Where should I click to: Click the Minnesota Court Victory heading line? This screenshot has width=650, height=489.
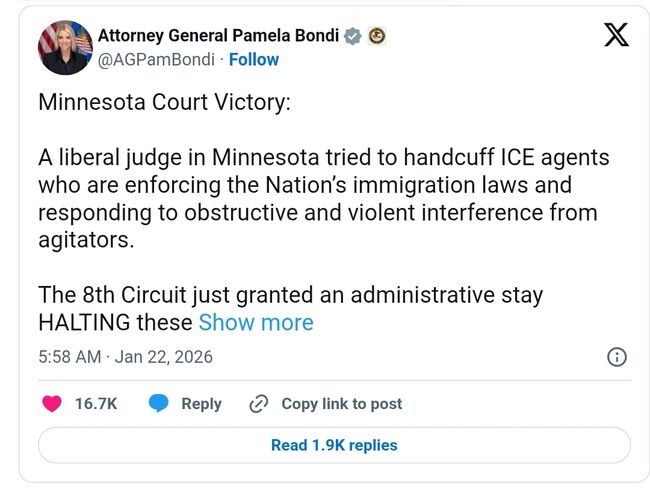164,103
